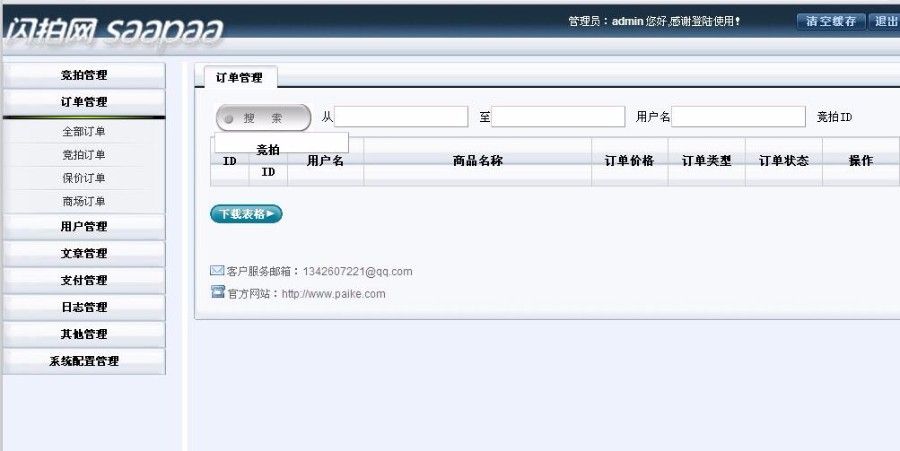Click the envelope icon beside 客户服务邮箱
Screen dimensions: 900x451
coord(217,270)
